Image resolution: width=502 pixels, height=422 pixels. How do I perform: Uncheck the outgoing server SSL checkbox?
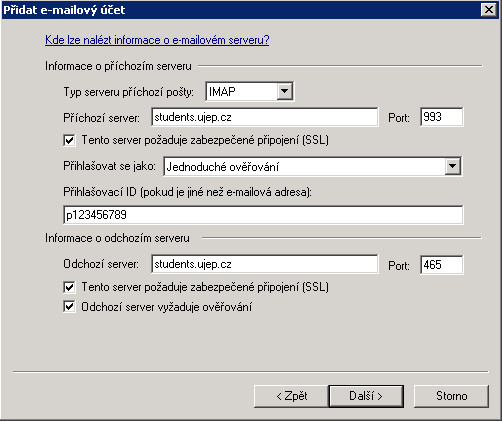69,287
